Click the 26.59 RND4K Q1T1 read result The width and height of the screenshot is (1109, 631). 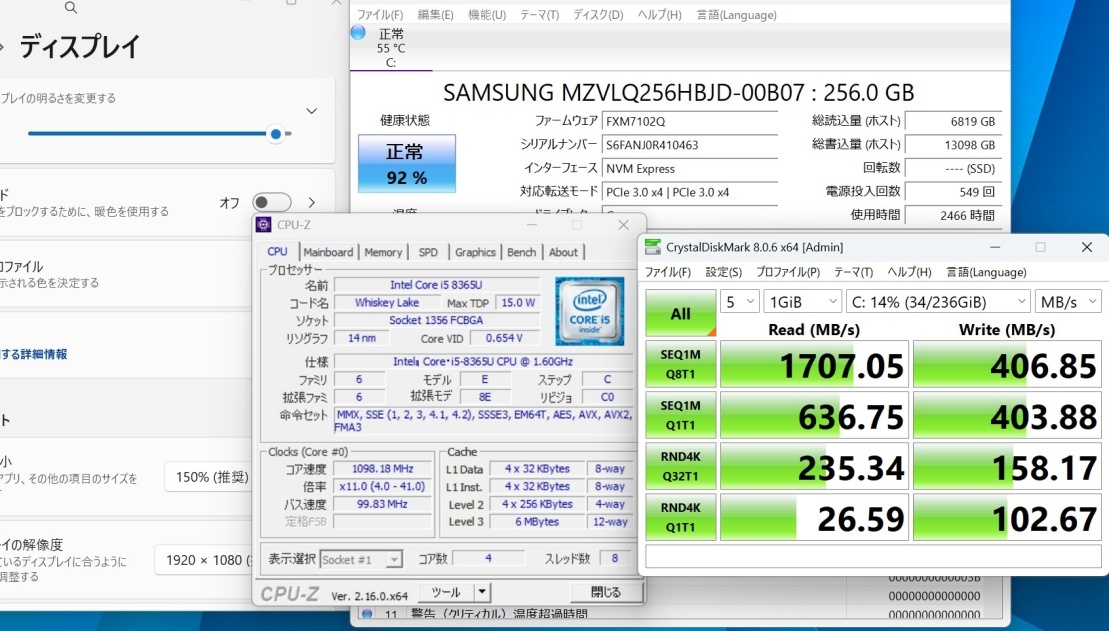[x=814, y=517]
